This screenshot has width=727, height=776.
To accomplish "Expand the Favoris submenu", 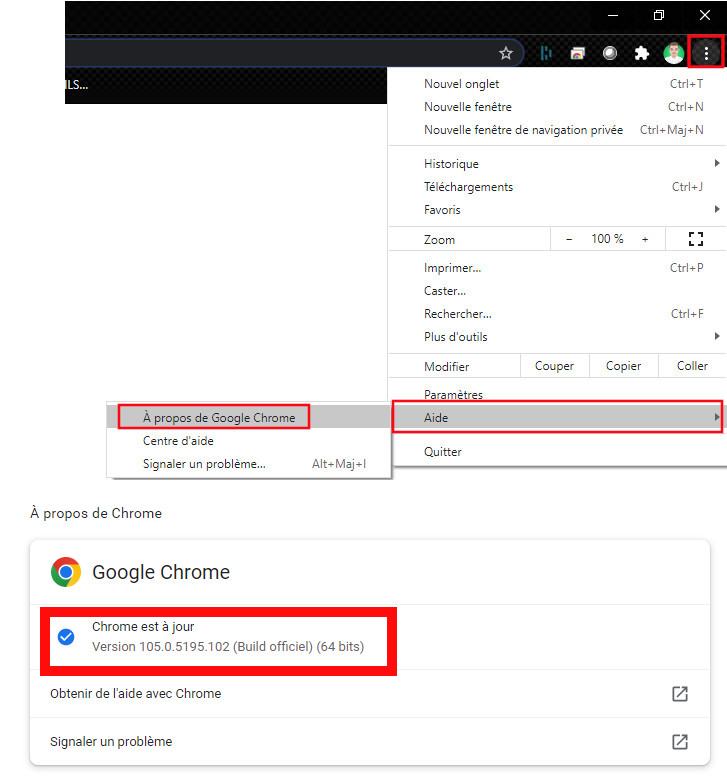I will coord(557,210).
